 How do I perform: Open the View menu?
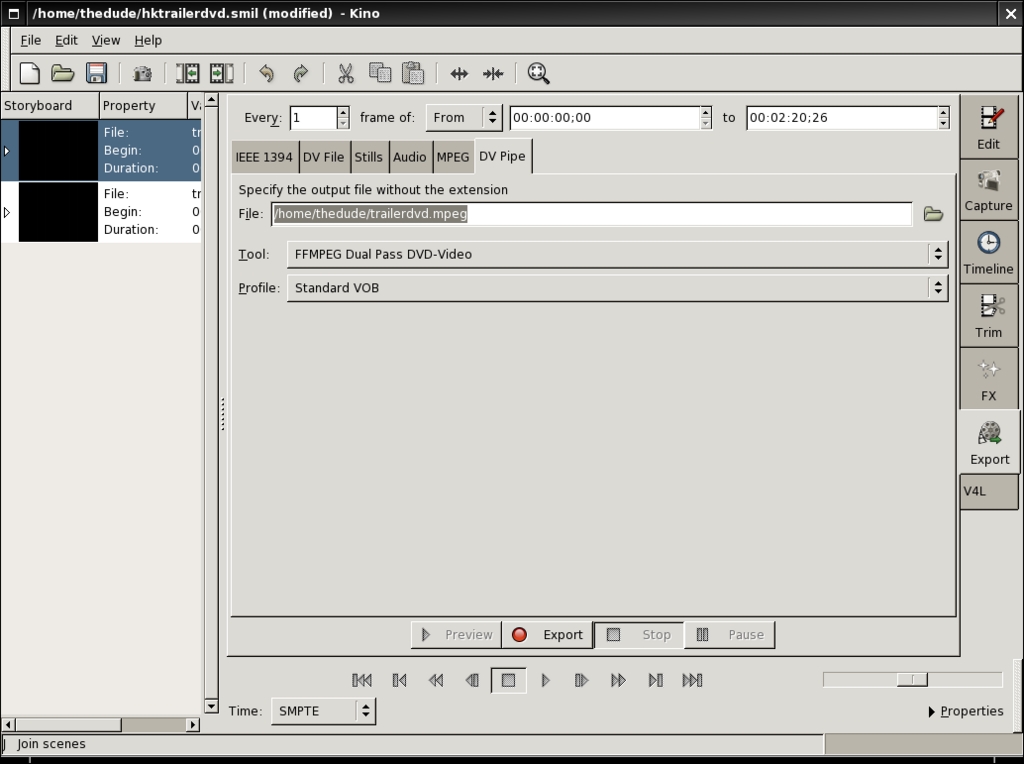[105, 40]
